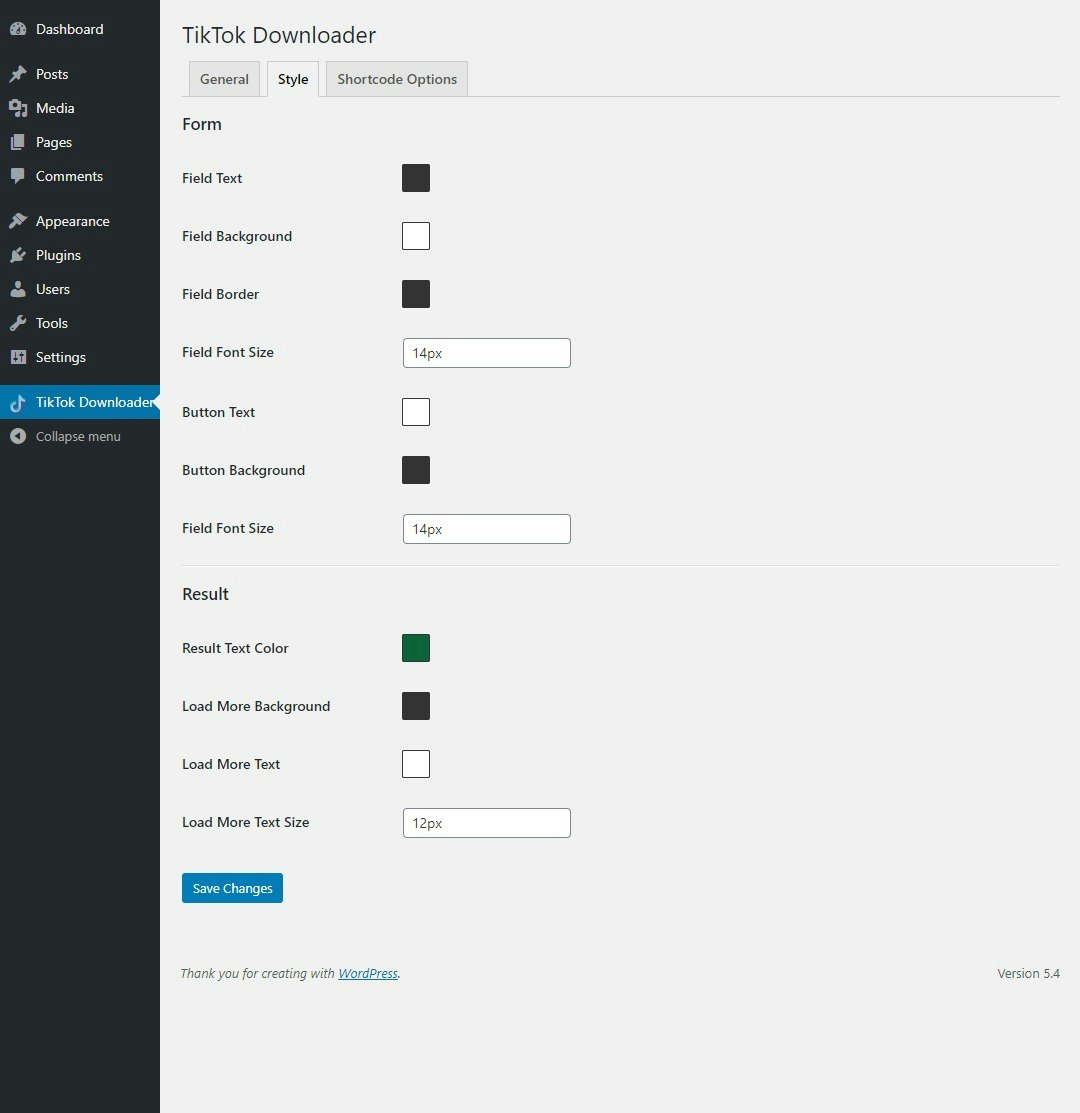Image resolution: width=1080 pixels, height=1113 pixels.
Task: Open the Load More Text swatch
Action: pyautogui.click(x=416, y=764)
